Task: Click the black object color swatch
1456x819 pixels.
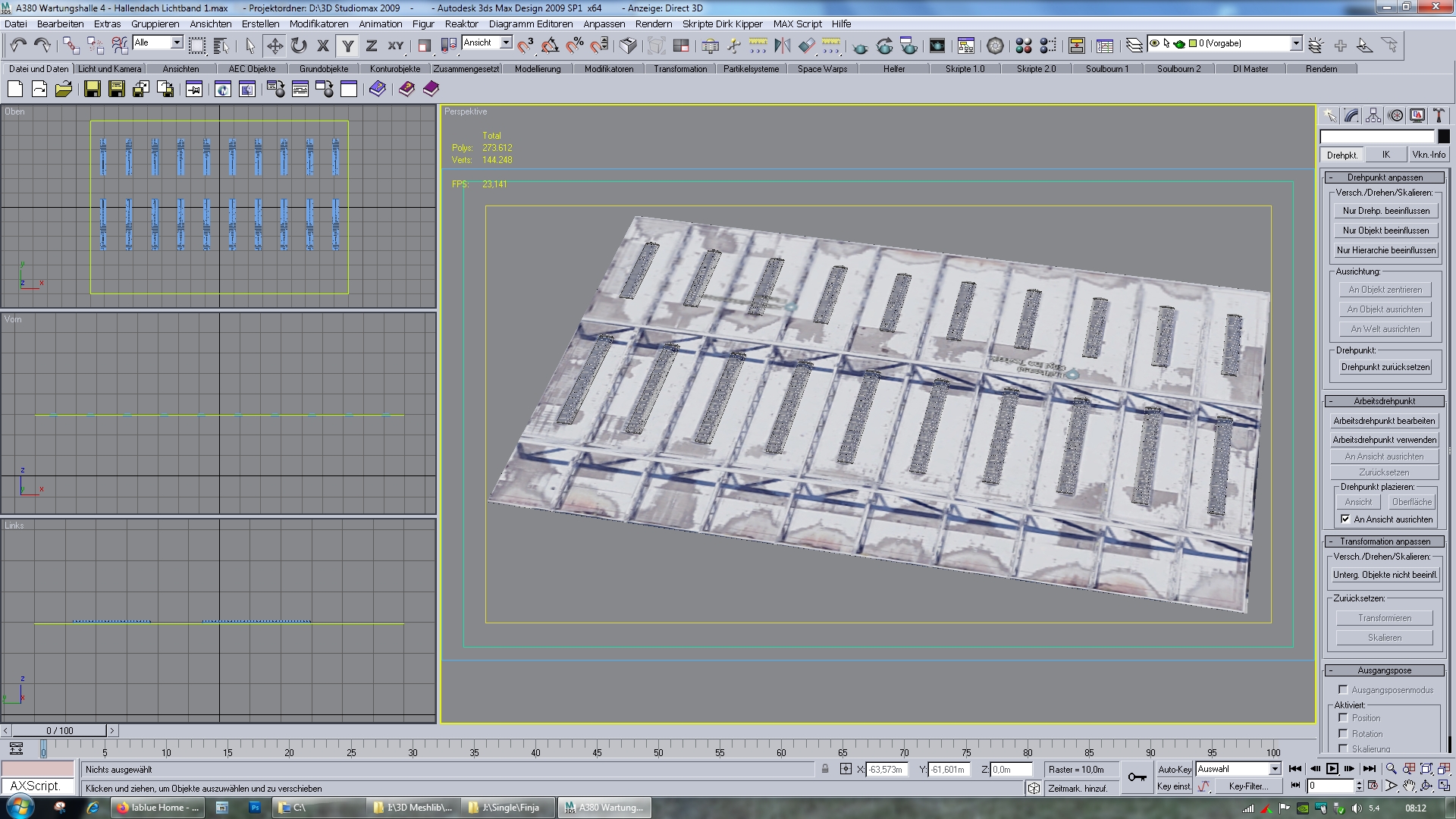Action: pyautogui.click(x=1444, y=136)
